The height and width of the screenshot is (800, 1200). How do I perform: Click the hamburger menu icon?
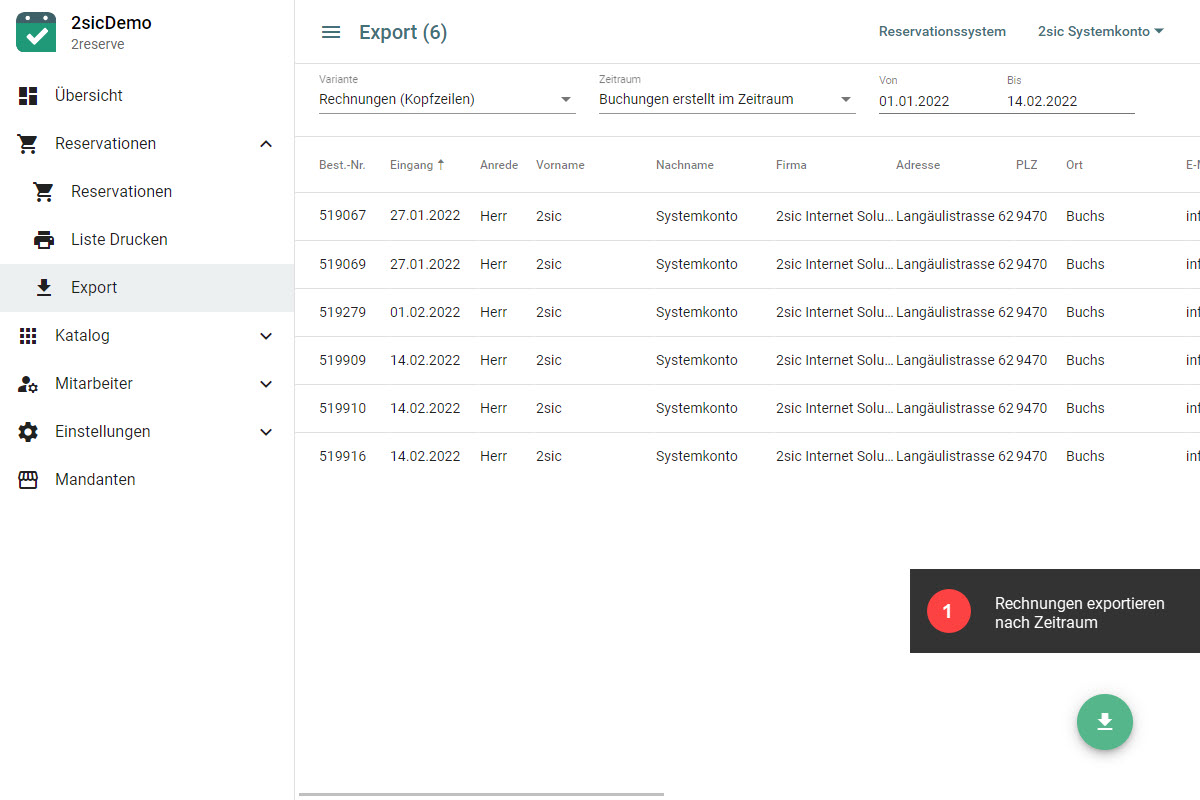click(x=331, y=32)
